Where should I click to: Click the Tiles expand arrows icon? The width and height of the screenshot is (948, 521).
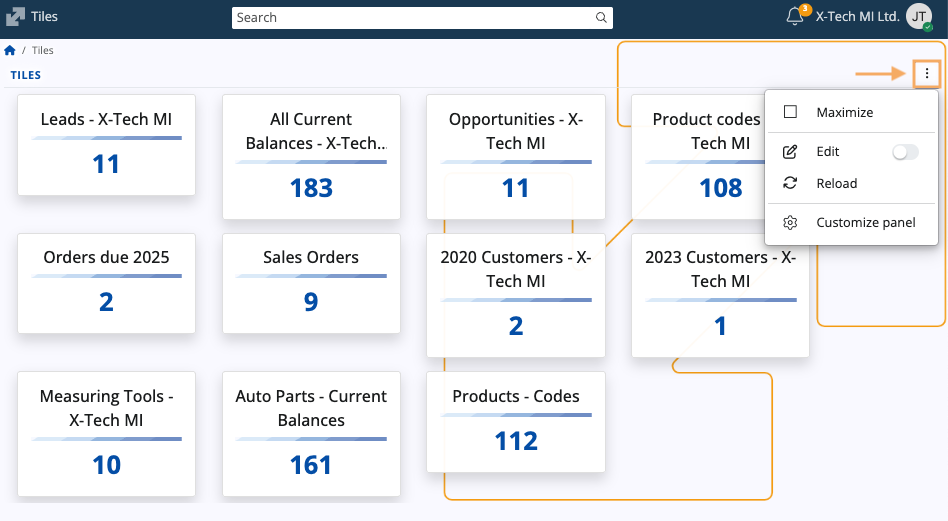click(15, 17)
